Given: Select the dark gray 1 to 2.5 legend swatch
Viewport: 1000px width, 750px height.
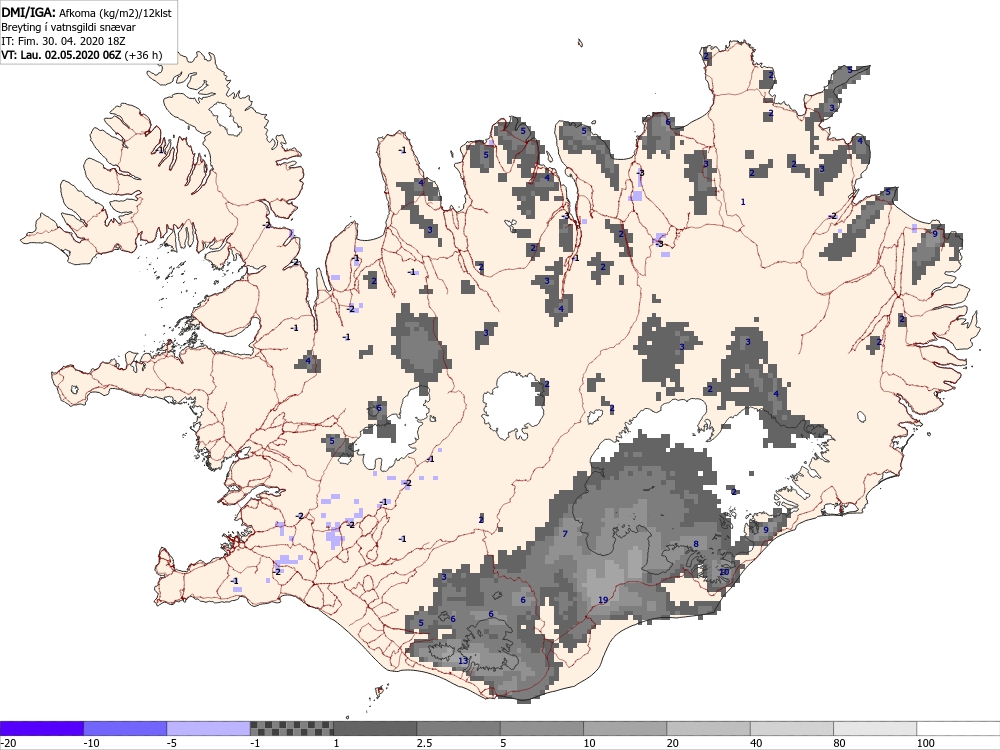Looking at the screenshot, I should pyautogui.click(x=375, y=728).
